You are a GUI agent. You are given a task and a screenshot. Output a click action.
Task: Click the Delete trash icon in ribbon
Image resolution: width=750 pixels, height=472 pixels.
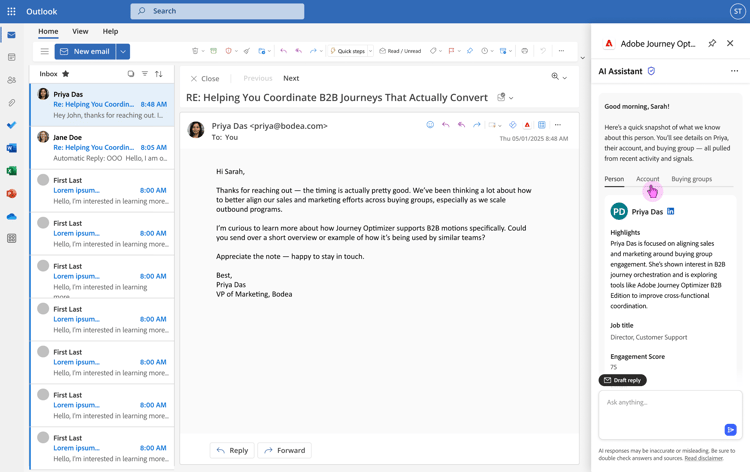[195, 51]
